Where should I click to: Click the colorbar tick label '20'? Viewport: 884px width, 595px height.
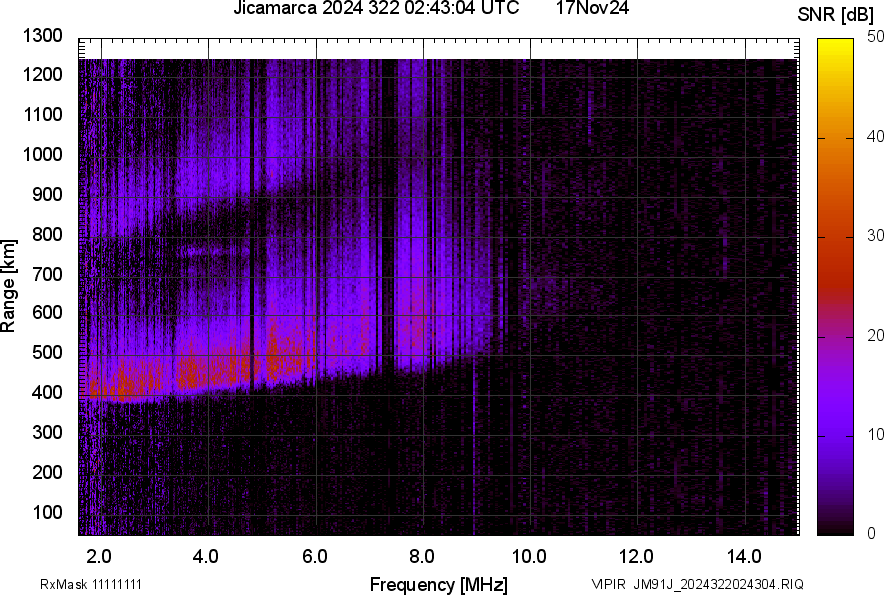pyautogui.click(x=875, y=335)
